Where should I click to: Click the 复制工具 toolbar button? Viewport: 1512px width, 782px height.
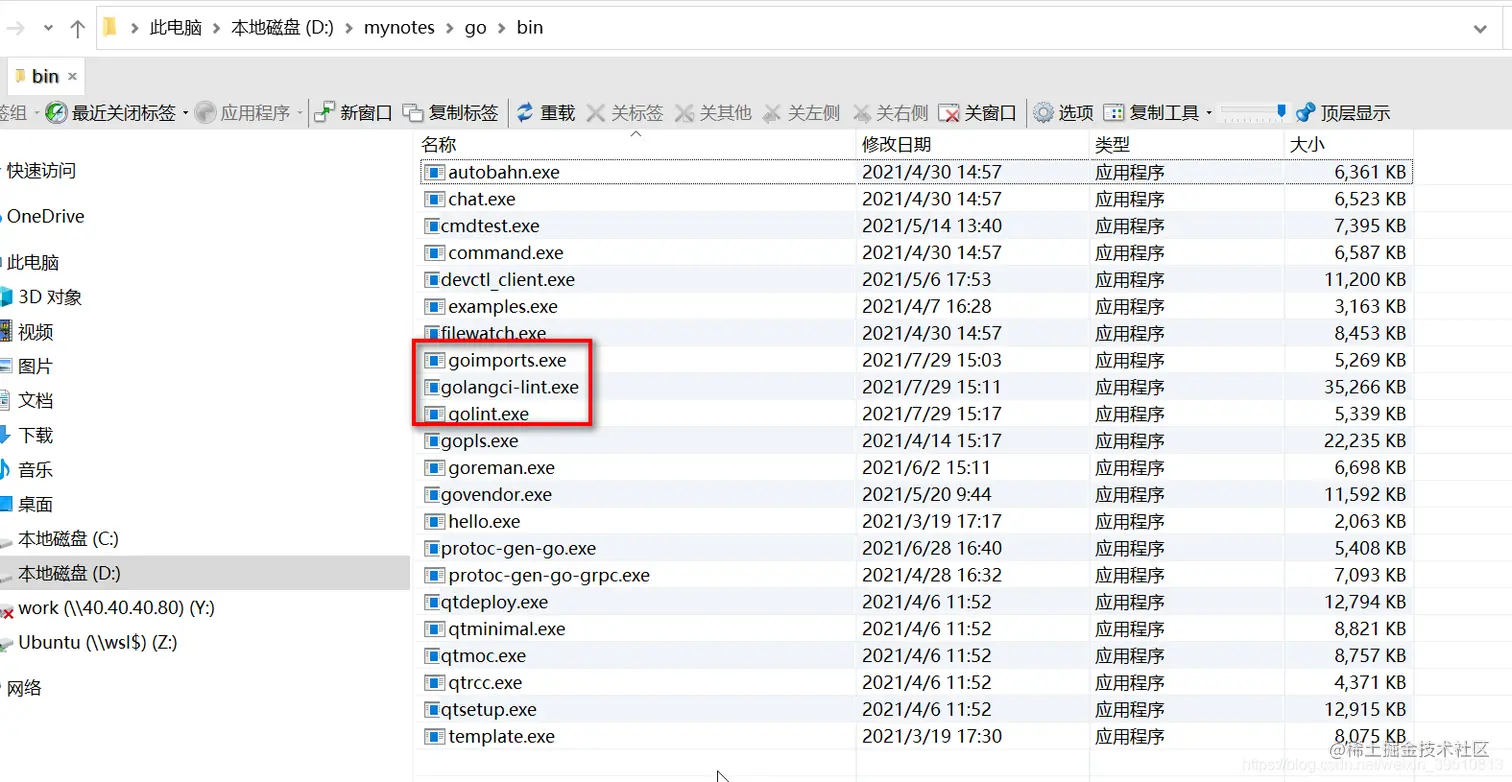[1151, 113]
